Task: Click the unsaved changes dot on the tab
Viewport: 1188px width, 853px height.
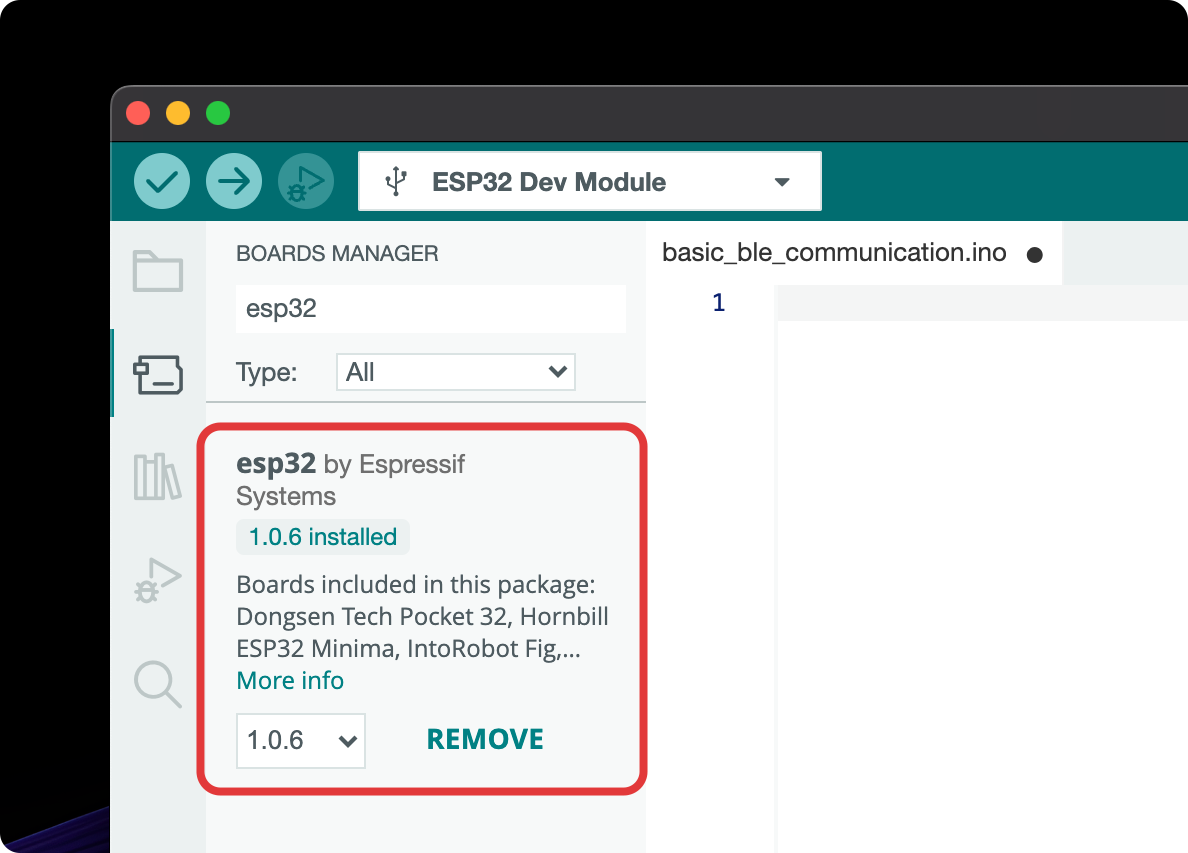Action: coord(1033,254)
